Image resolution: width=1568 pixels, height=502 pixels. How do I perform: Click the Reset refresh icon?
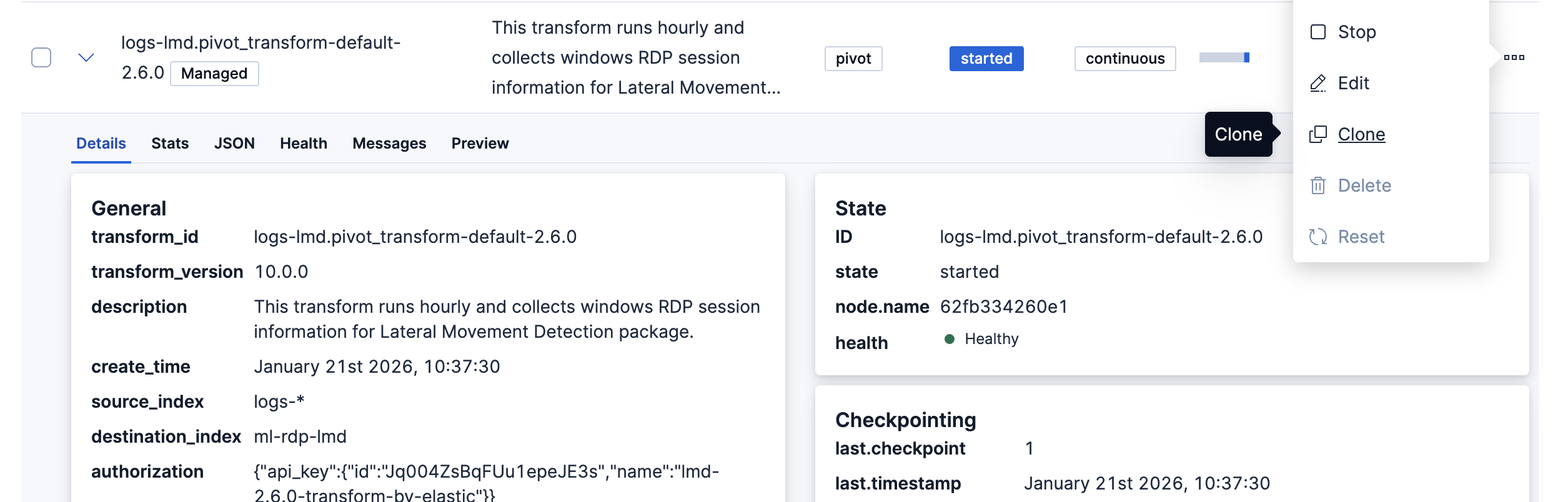tap(1317, 237)
